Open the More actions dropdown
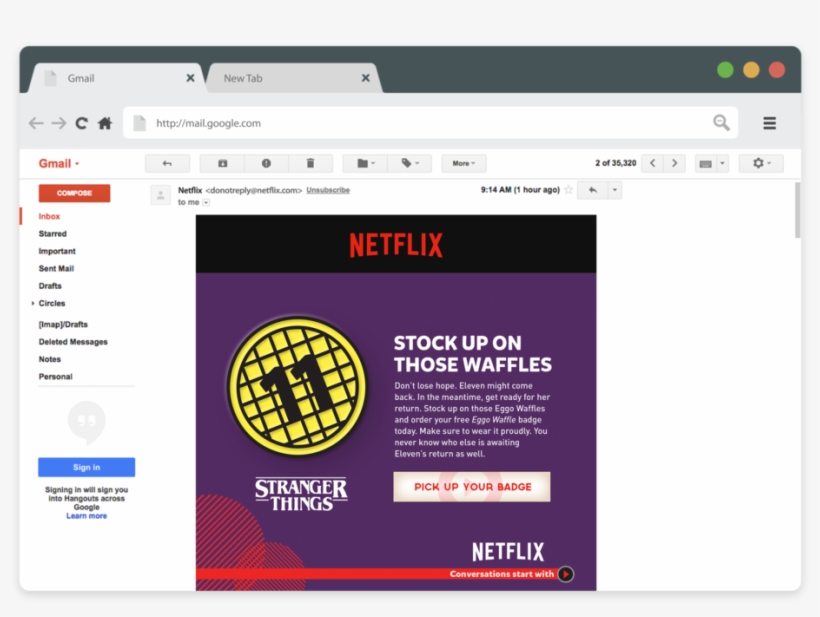 tap(464, 164)
